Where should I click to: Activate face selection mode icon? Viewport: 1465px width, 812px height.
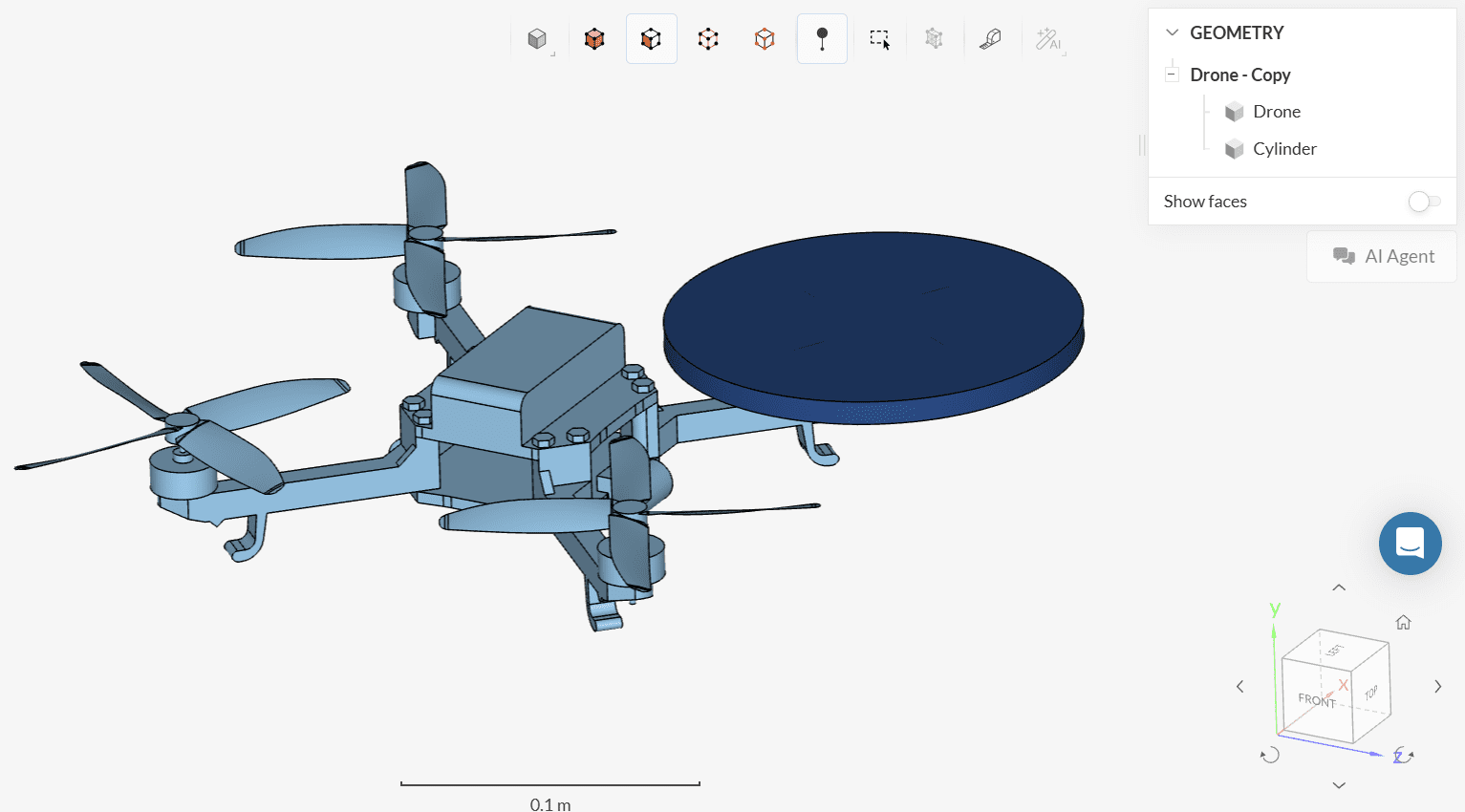click(x=651, y=39)
